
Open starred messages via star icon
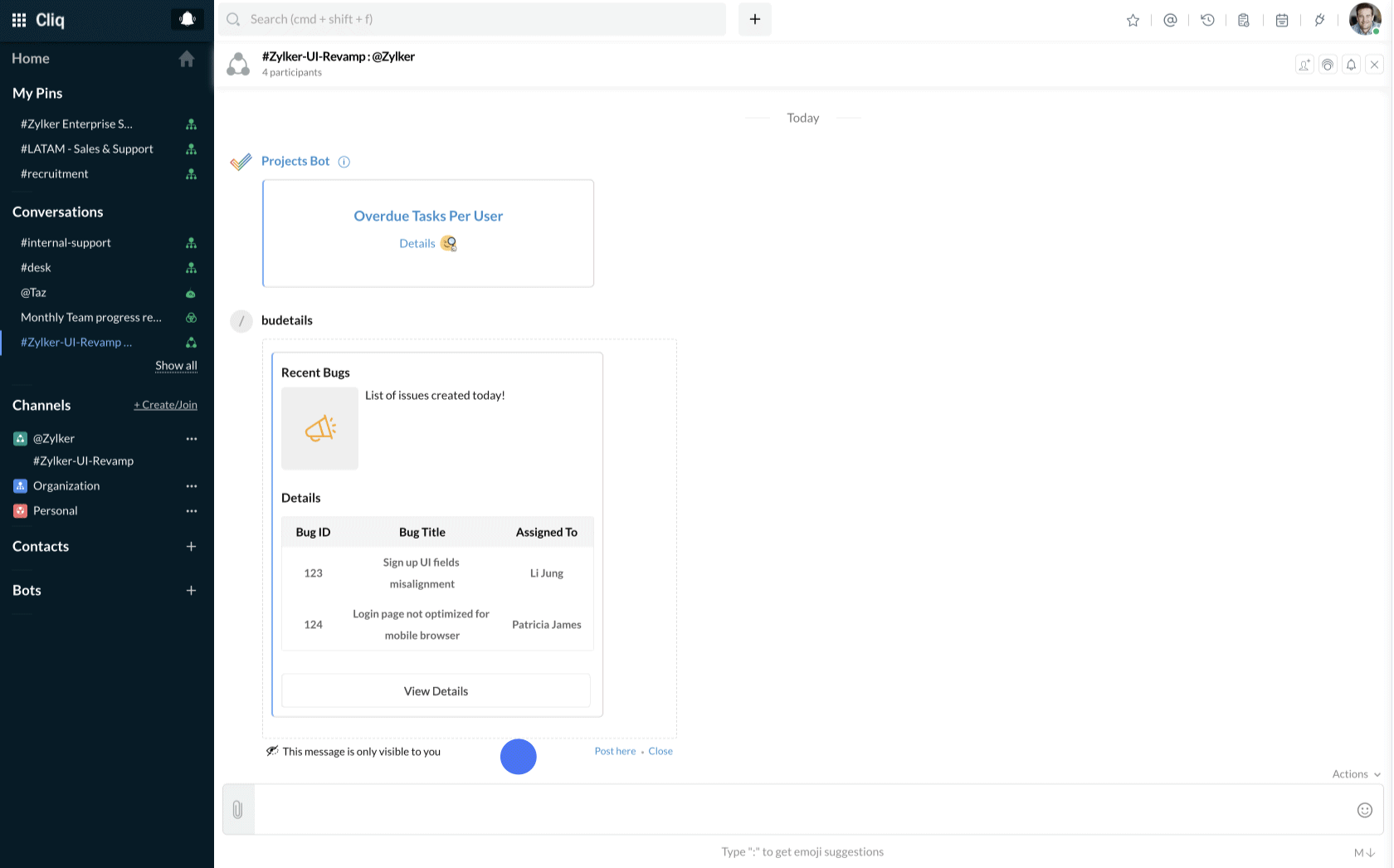click(x=1133, y=20)
